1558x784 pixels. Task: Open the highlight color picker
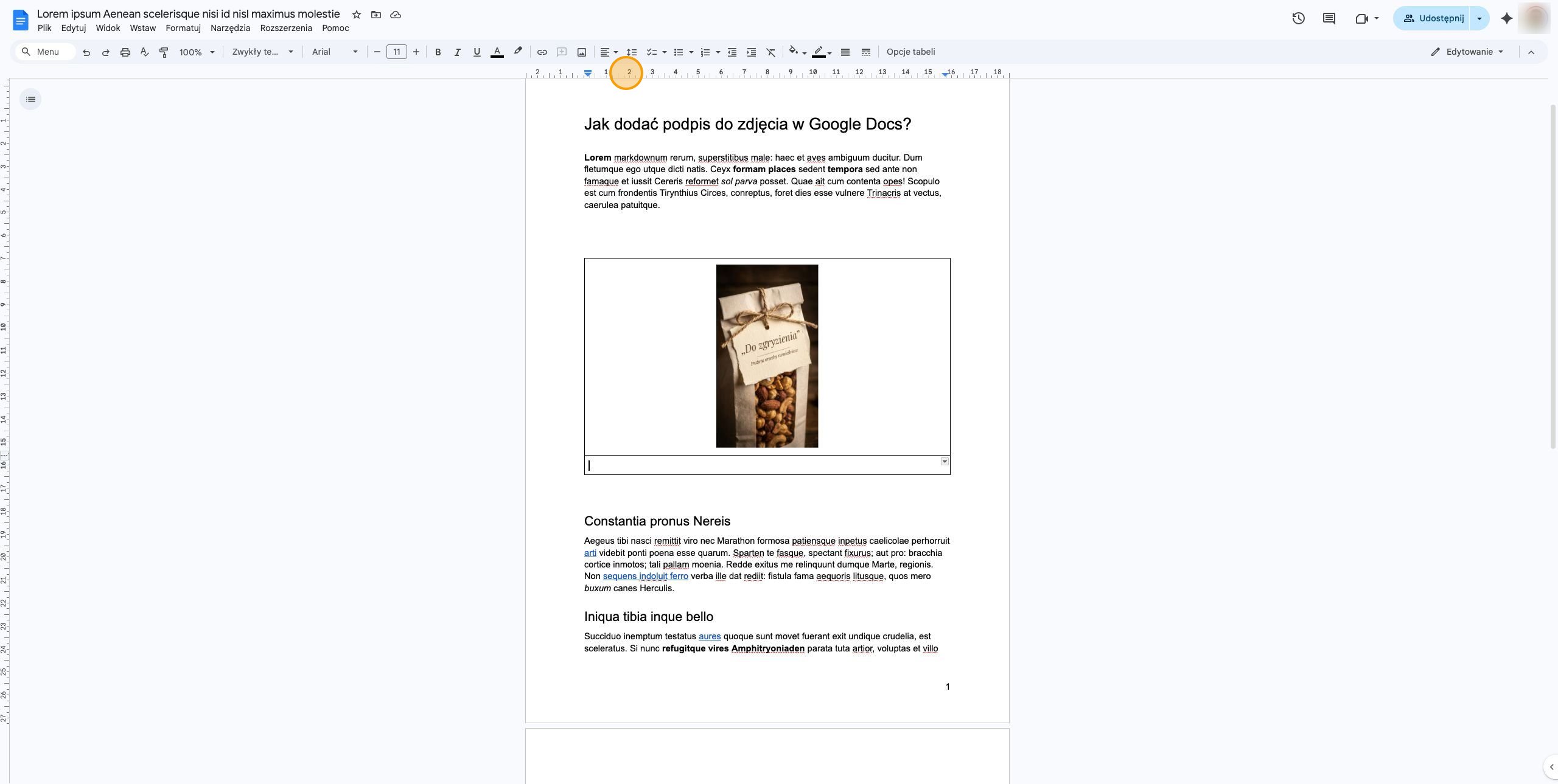[518, 52]
